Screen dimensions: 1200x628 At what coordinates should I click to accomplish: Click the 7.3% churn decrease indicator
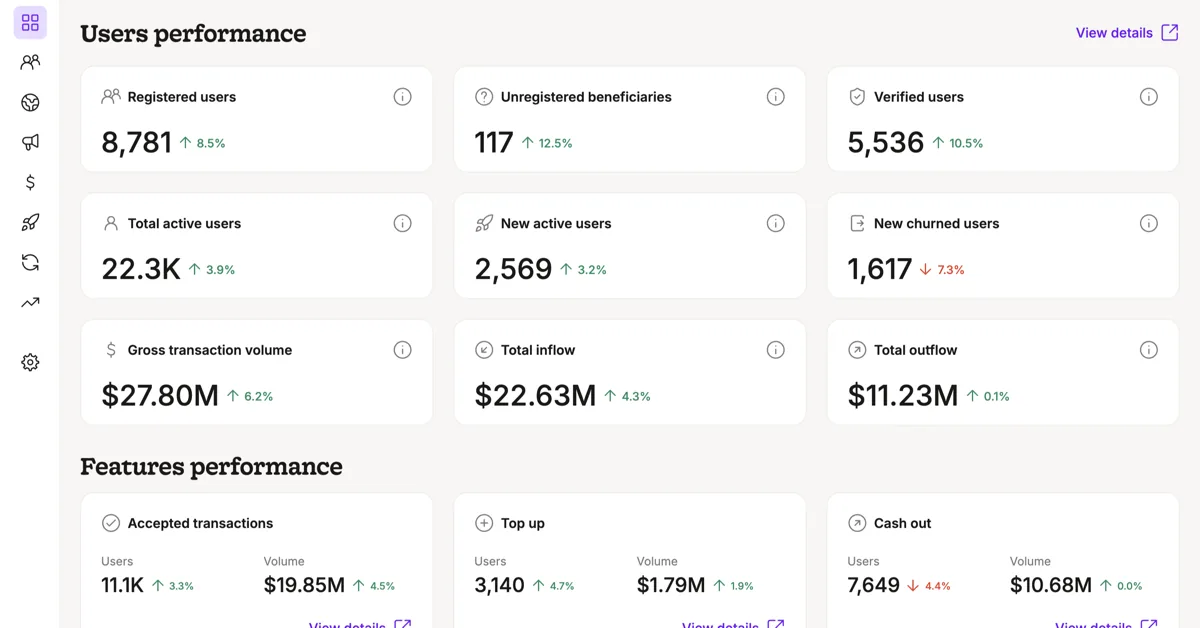tap(942, 270)
